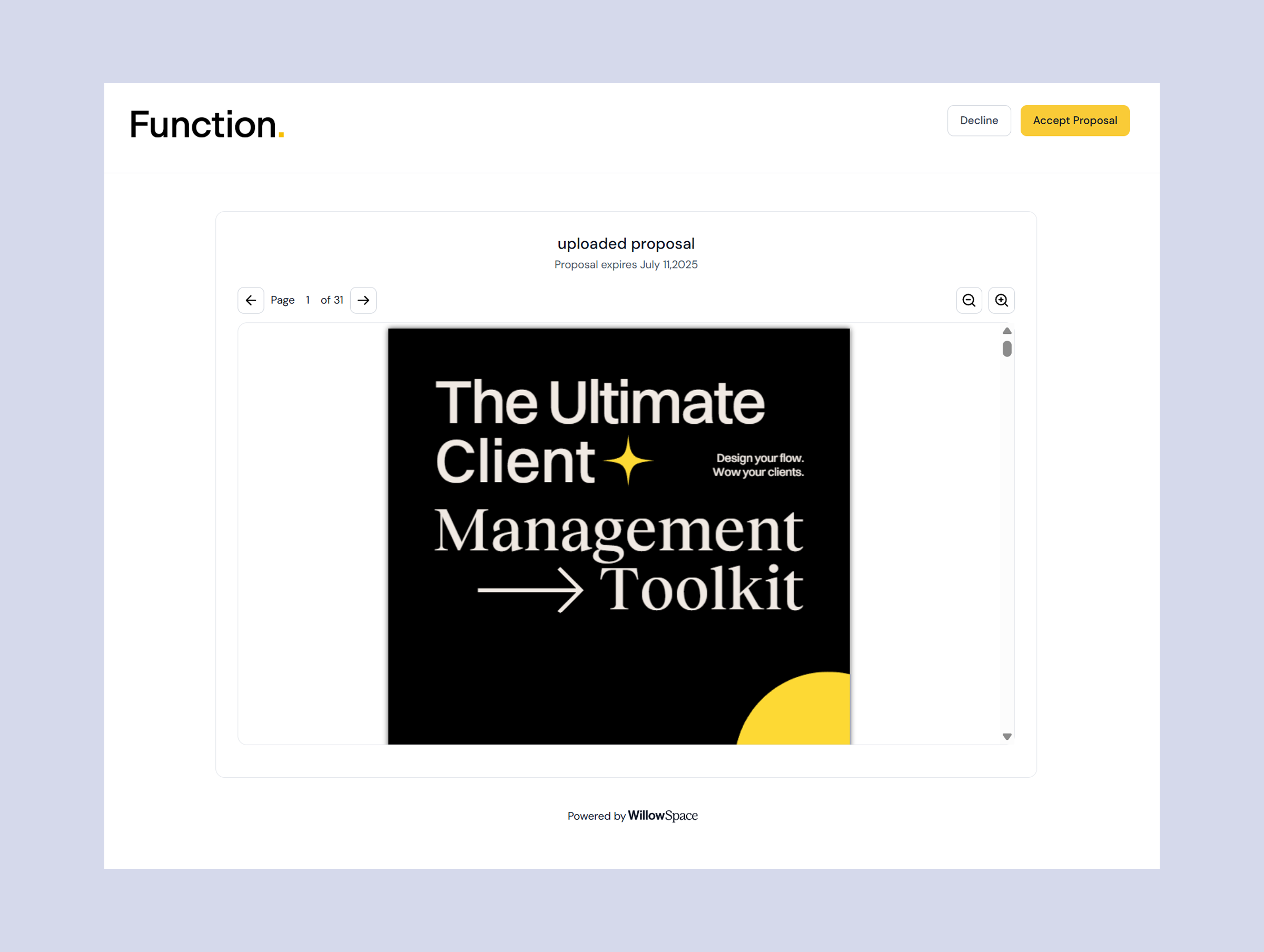Zoom in on the proposal document
Viewport: 1264px width, 952px height.
point(1002,300)
